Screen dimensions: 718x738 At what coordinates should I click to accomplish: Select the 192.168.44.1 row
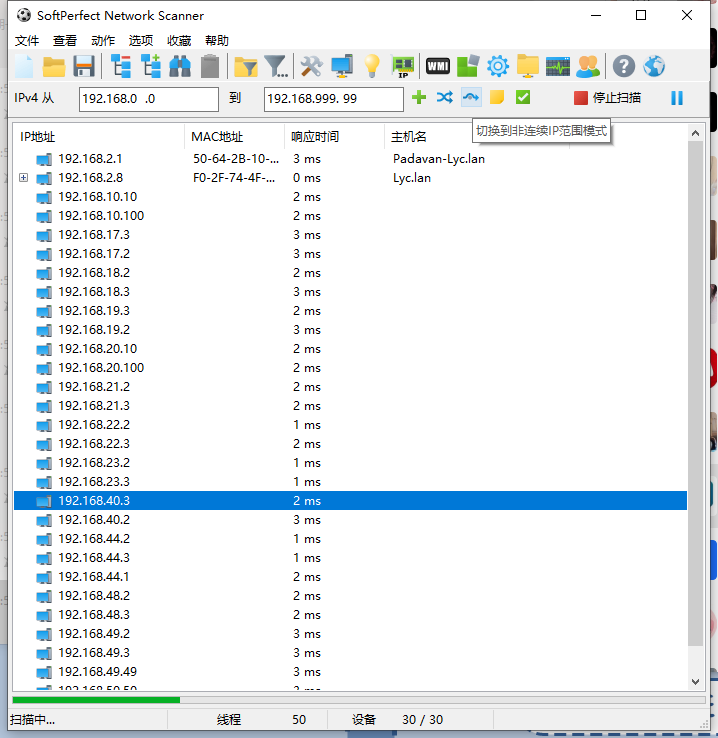(350, 577)
